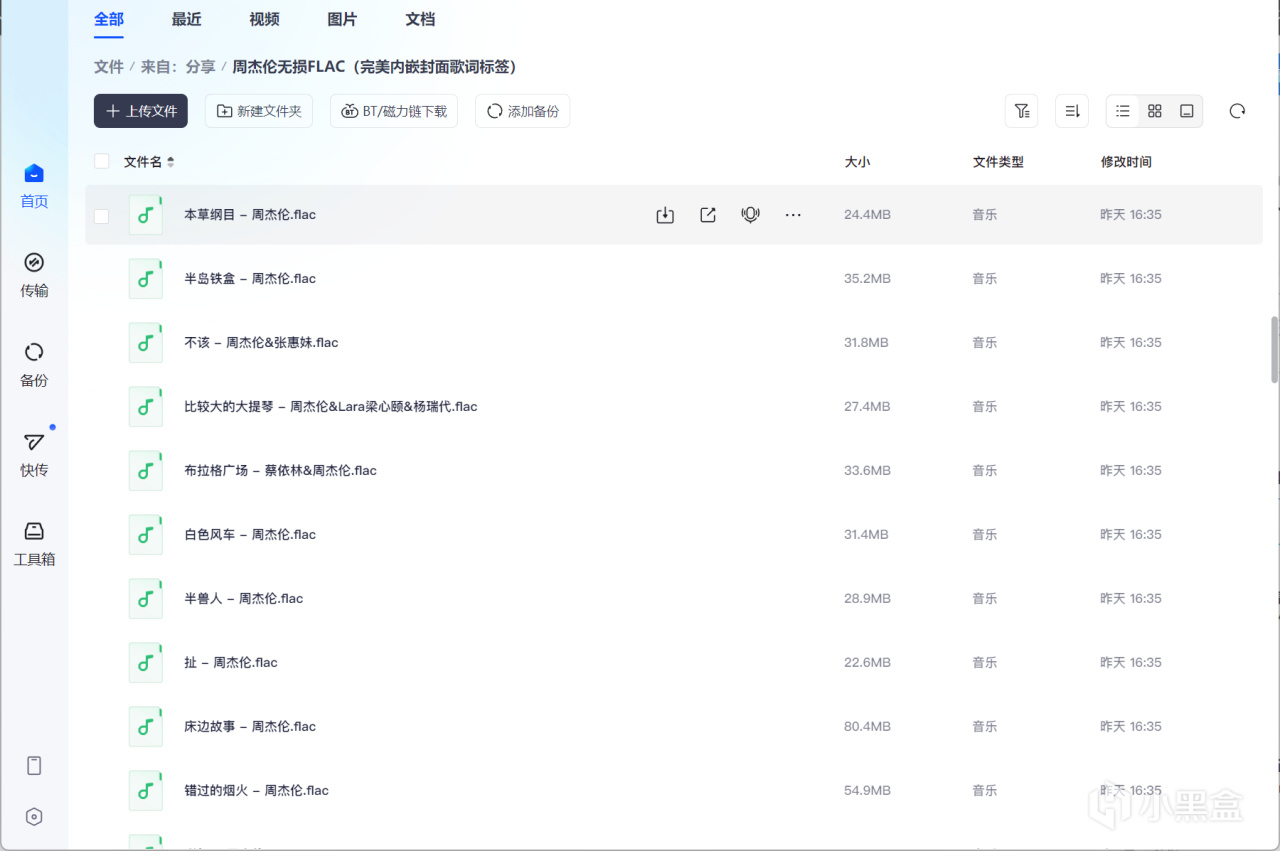Click the music file icon for 白色风车

(146, 535)
